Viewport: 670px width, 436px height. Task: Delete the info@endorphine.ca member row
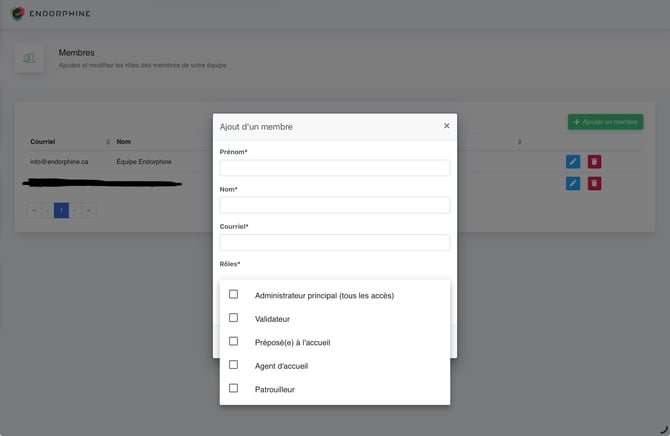click(594, 162)
